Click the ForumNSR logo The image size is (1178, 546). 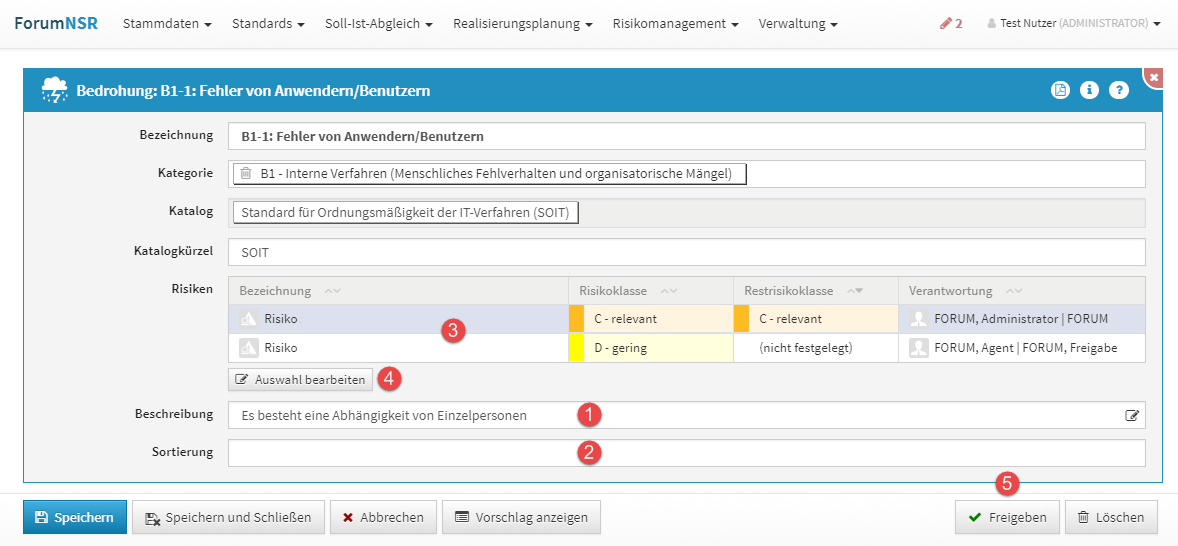(56, 23)
